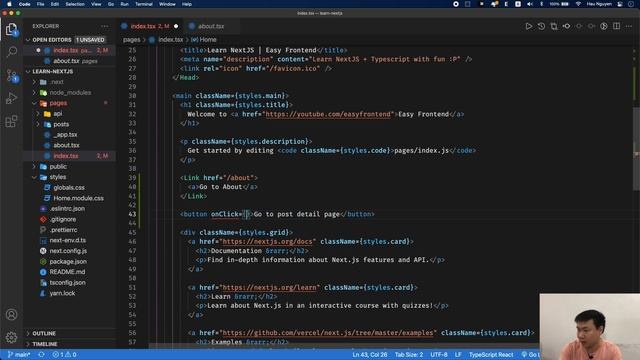Click the Synchronize Changes icon in status bar

click(41, 355)
